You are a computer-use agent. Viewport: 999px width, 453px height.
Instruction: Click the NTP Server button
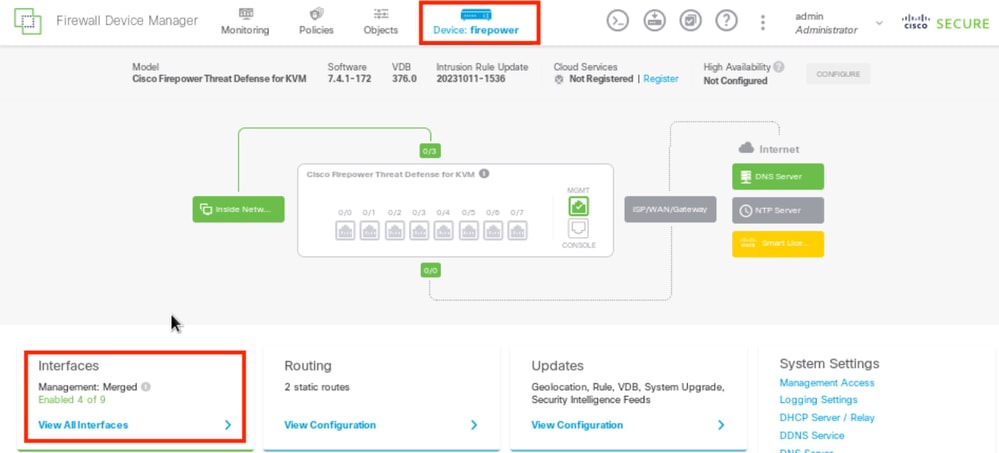[778, 210]
